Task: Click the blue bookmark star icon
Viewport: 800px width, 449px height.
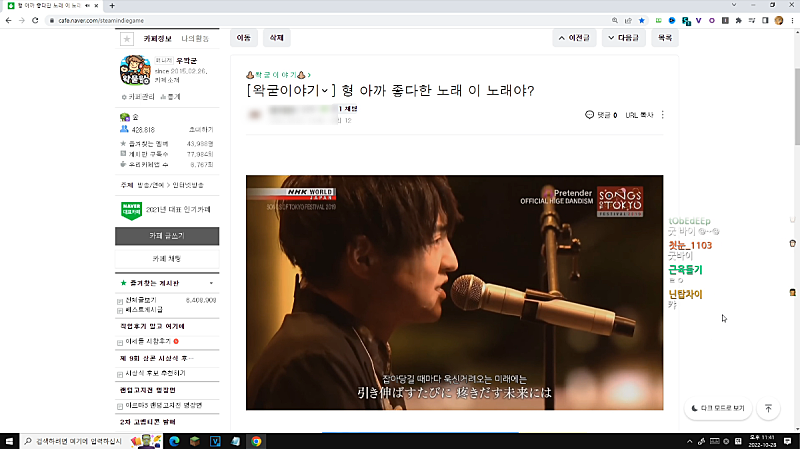Action: (x=642, y=20)
